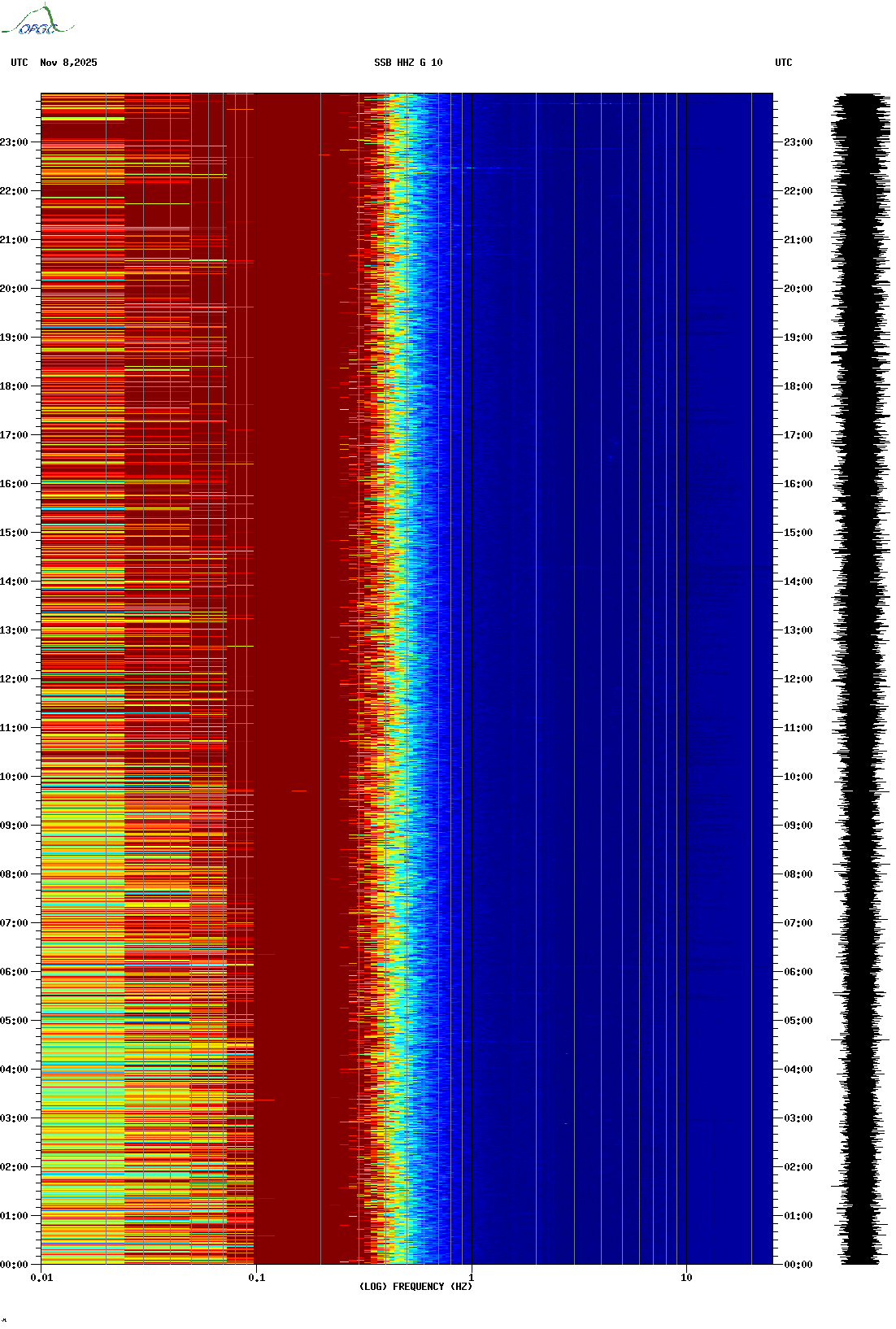Click the 'Nov 8,2025' date label
This screenshot has width=896, height=1329.
pos(68,63)
